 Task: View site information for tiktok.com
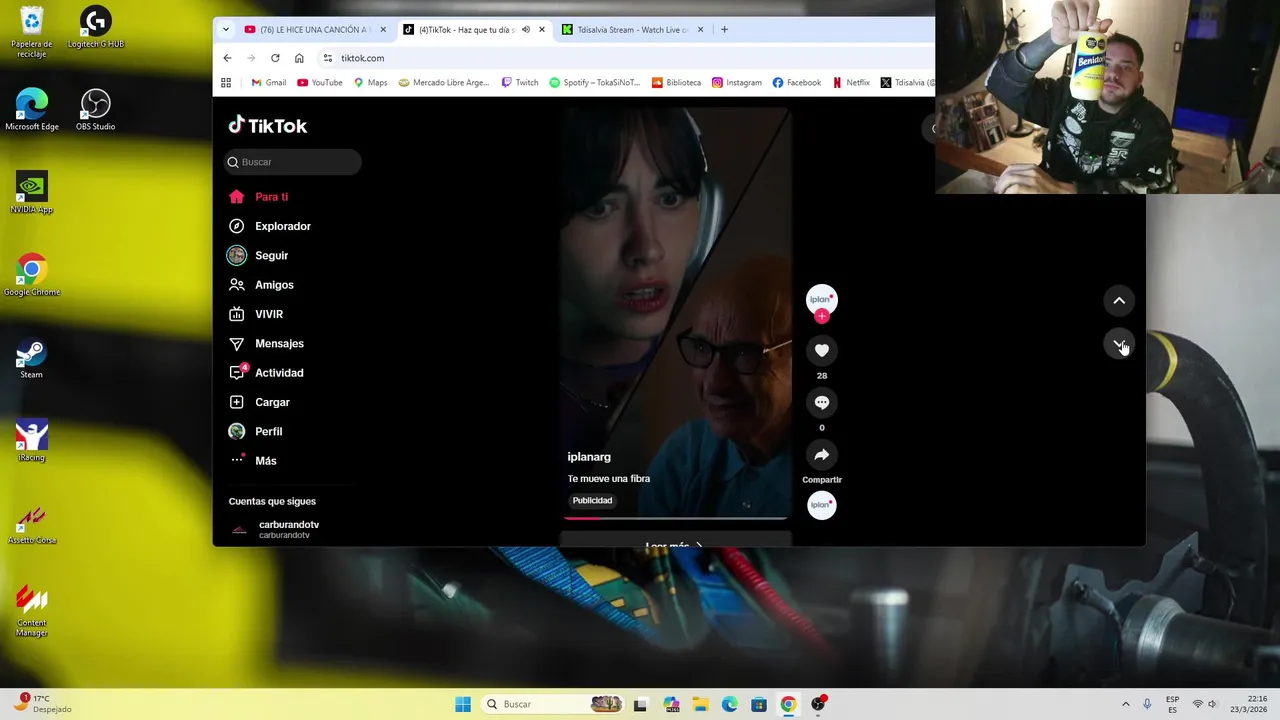327,58
